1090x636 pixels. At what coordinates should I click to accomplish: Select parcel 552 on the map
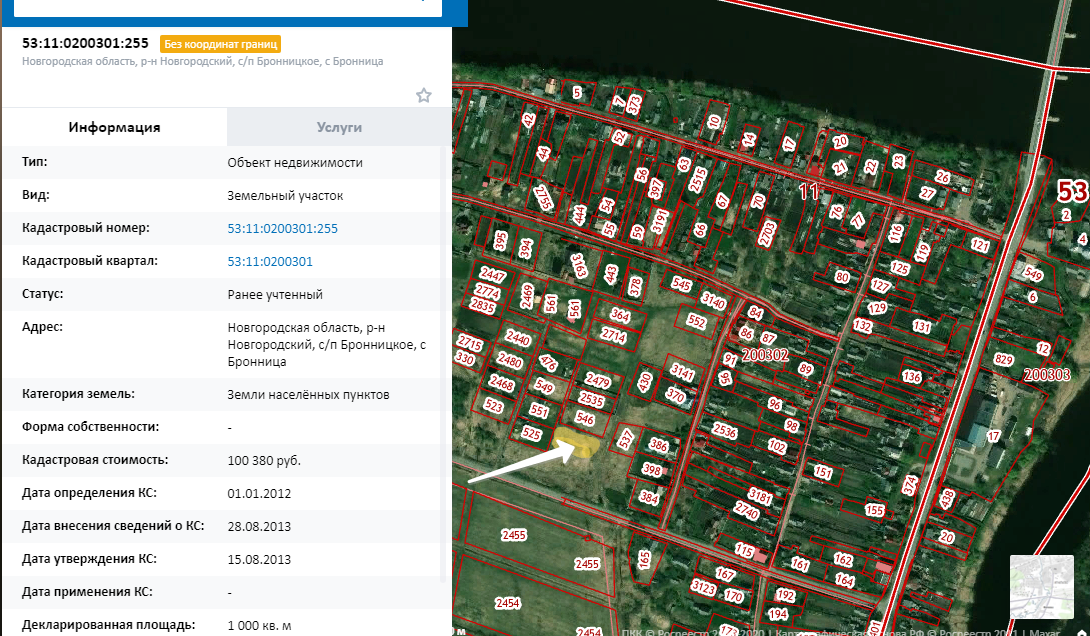[696, 320]
